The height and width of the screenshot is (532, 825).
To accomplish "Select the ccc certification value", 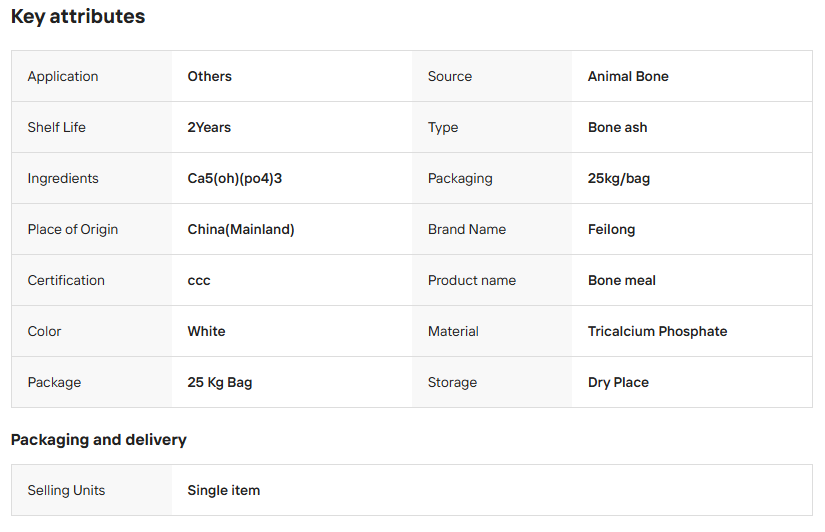I will point(199,280).
